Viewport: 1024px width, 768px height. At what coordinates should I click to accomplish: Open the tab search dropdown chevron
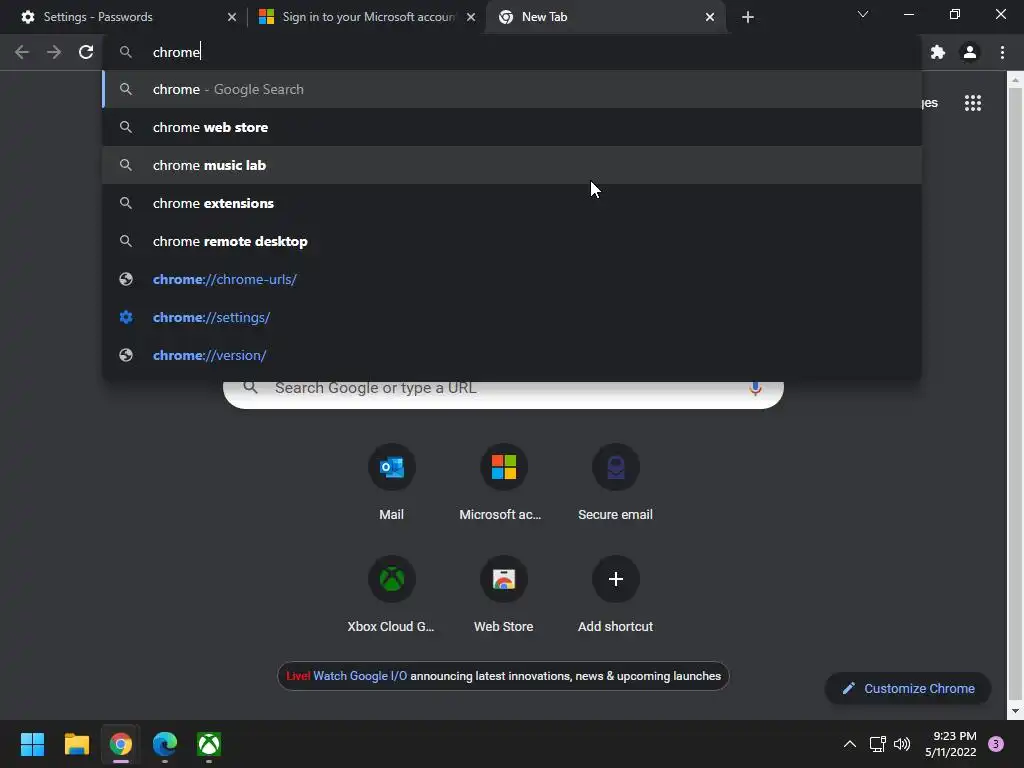coord(863,14)
